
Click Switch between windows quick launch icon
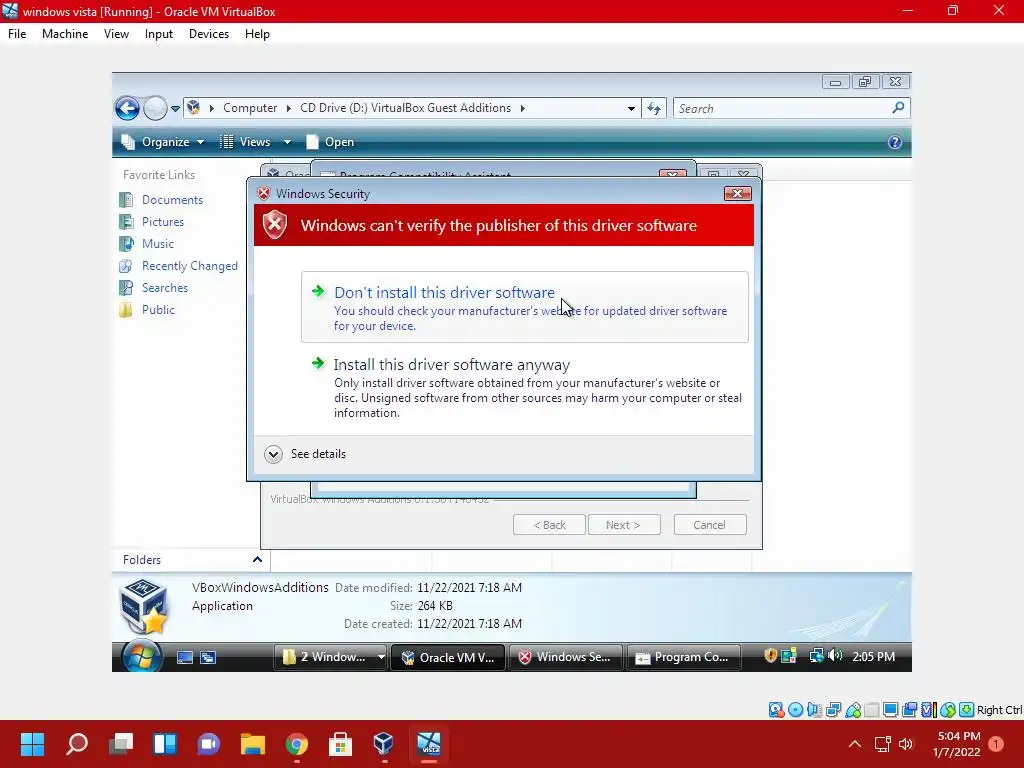click(x=208, y=658)
